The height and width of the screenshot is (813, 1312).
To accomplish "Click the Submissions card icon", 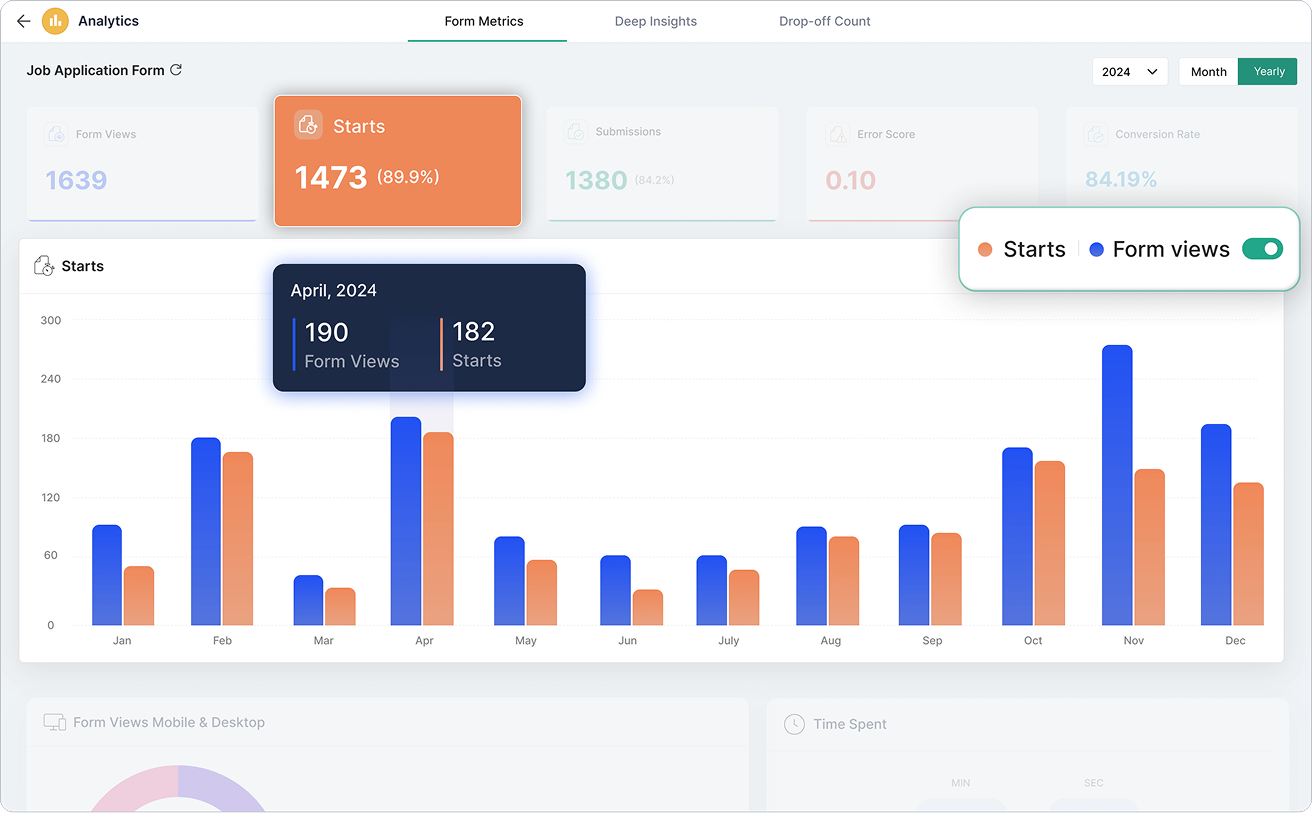I will click(x=576, y=131).
